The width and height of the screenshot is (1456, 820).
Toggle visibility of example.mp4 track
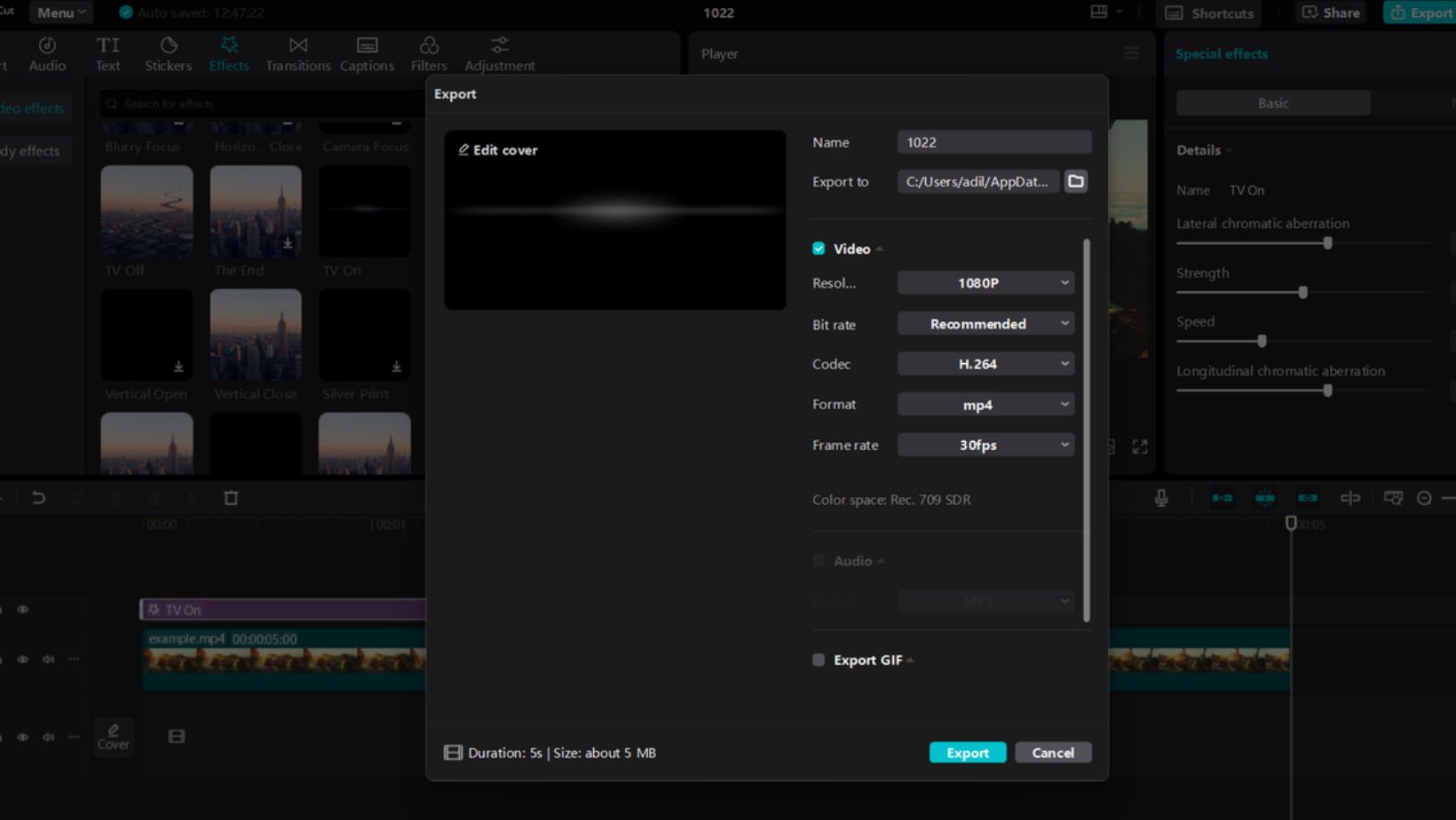(x=23, y=659)
